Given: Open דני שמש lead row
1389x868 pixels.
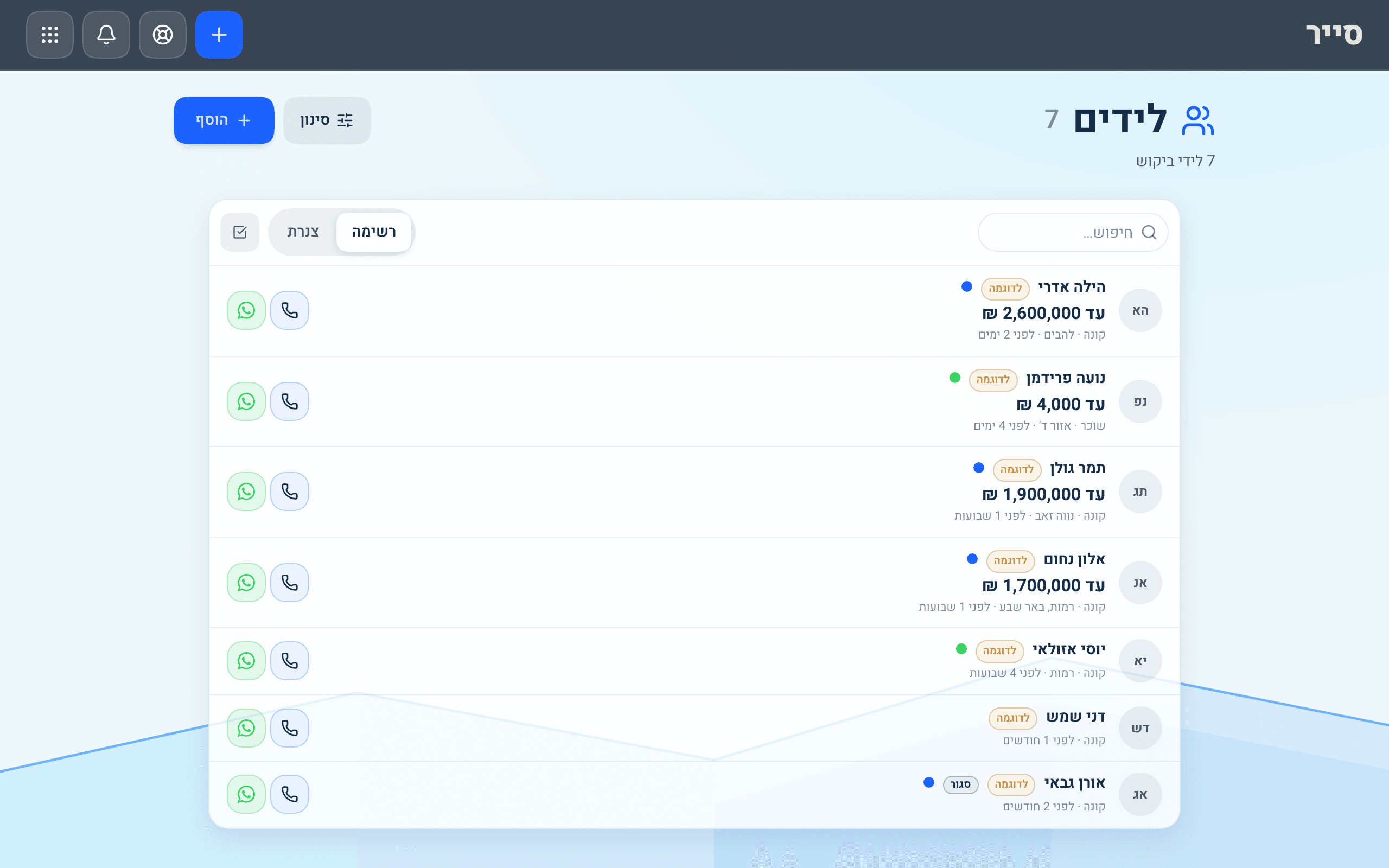Looking at the screenshot, I should tap(694, 728).
